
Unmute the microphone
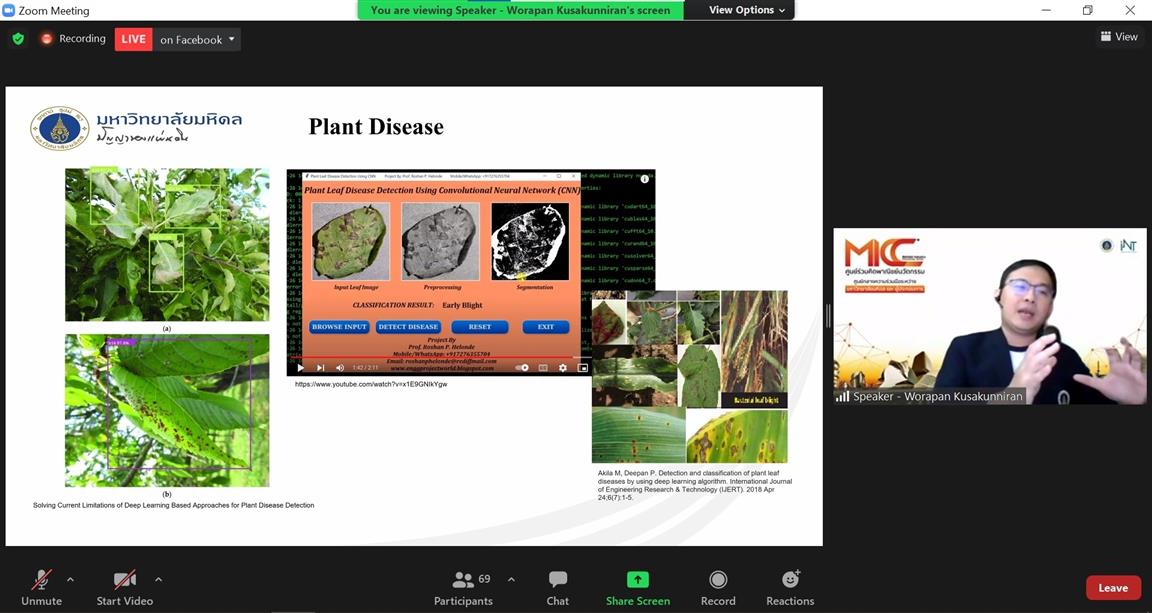(41, 588)
